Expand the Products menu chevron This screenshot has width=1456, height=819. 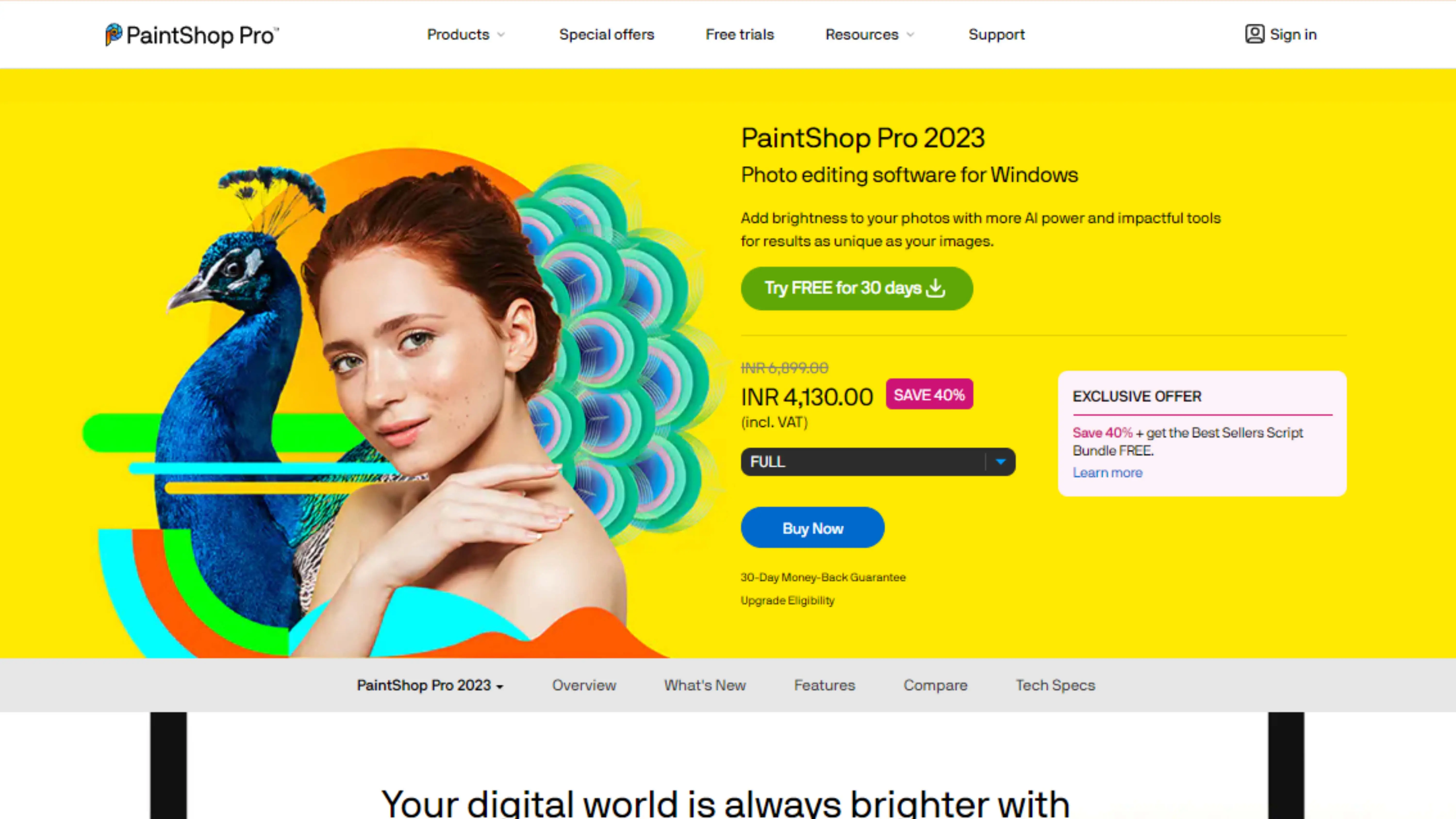(501, 35)
